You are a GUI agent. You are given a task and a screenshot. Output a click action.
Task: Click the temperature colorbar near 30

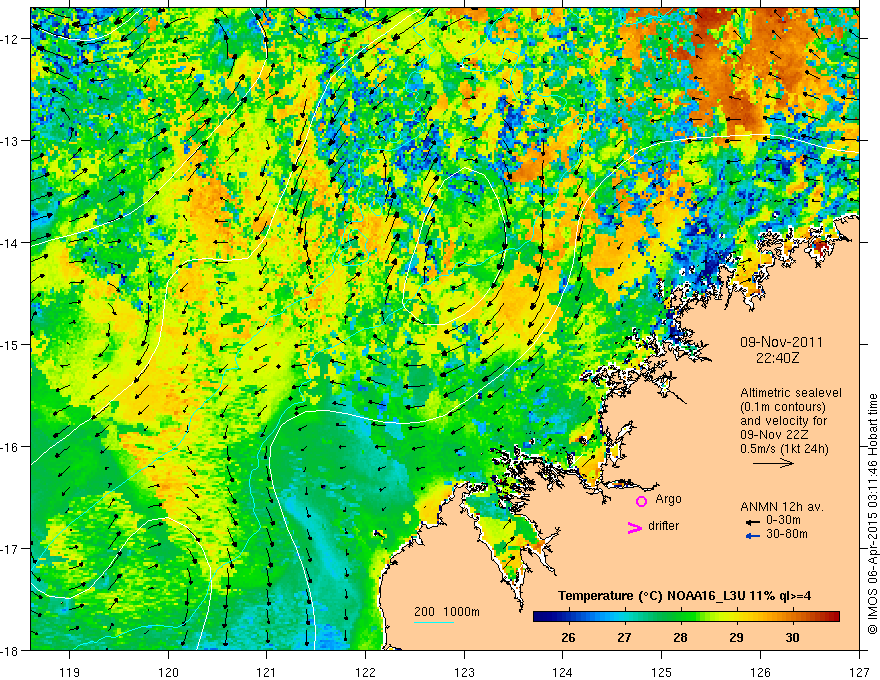click(792, 616)
